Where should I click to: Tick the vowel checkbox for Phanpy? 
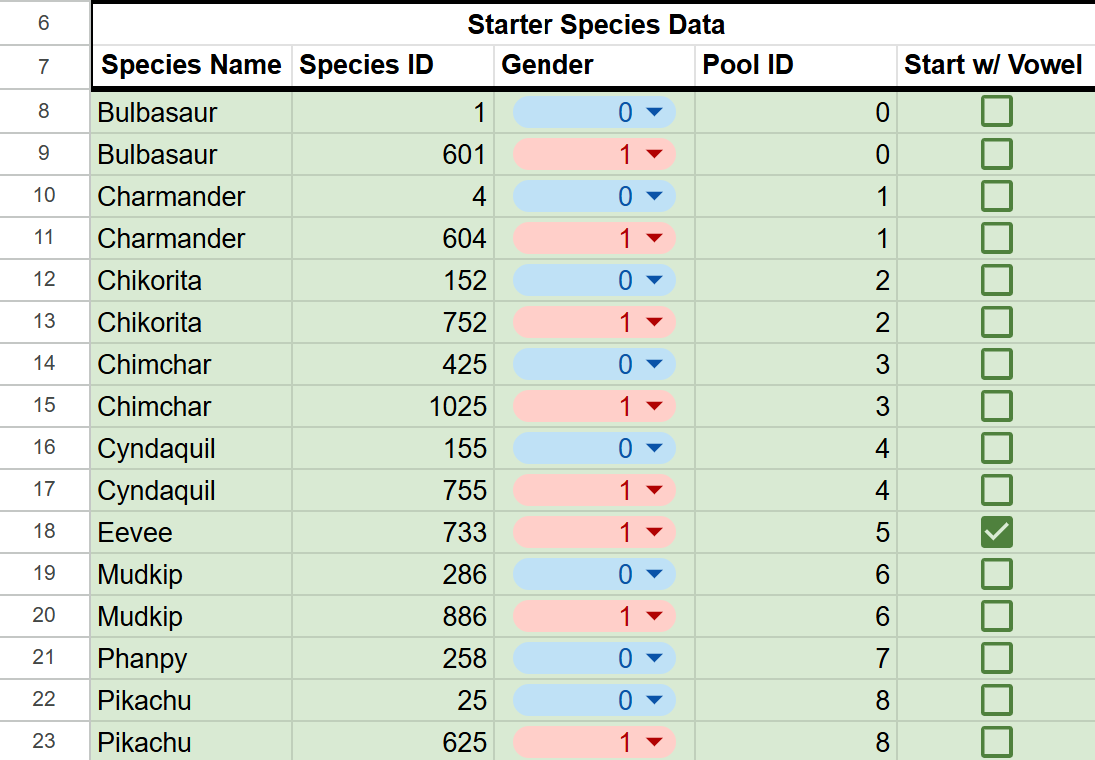pos(996,658)
